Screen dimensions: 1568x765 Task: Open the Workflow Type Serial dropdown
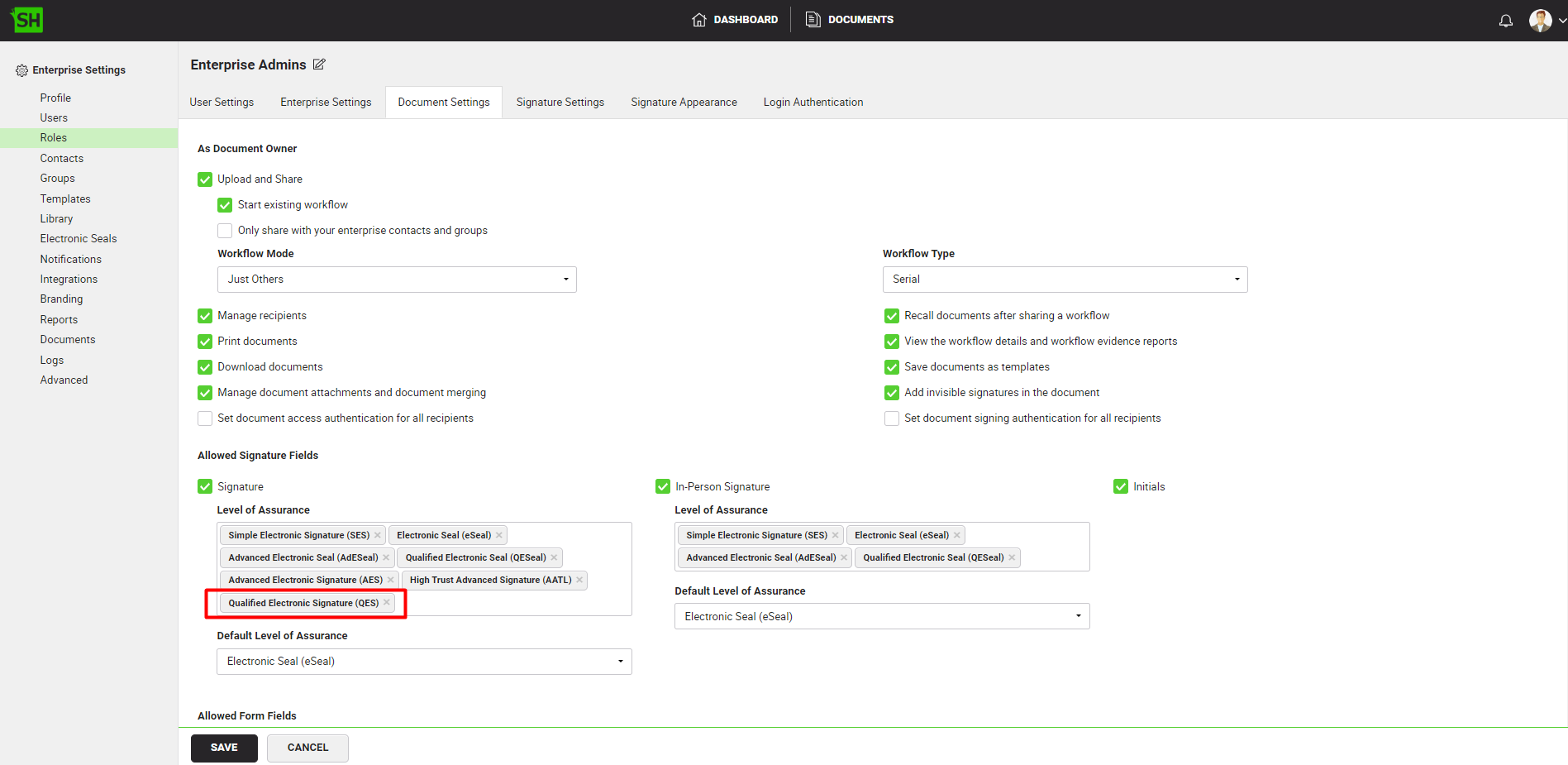(1065, 280)
